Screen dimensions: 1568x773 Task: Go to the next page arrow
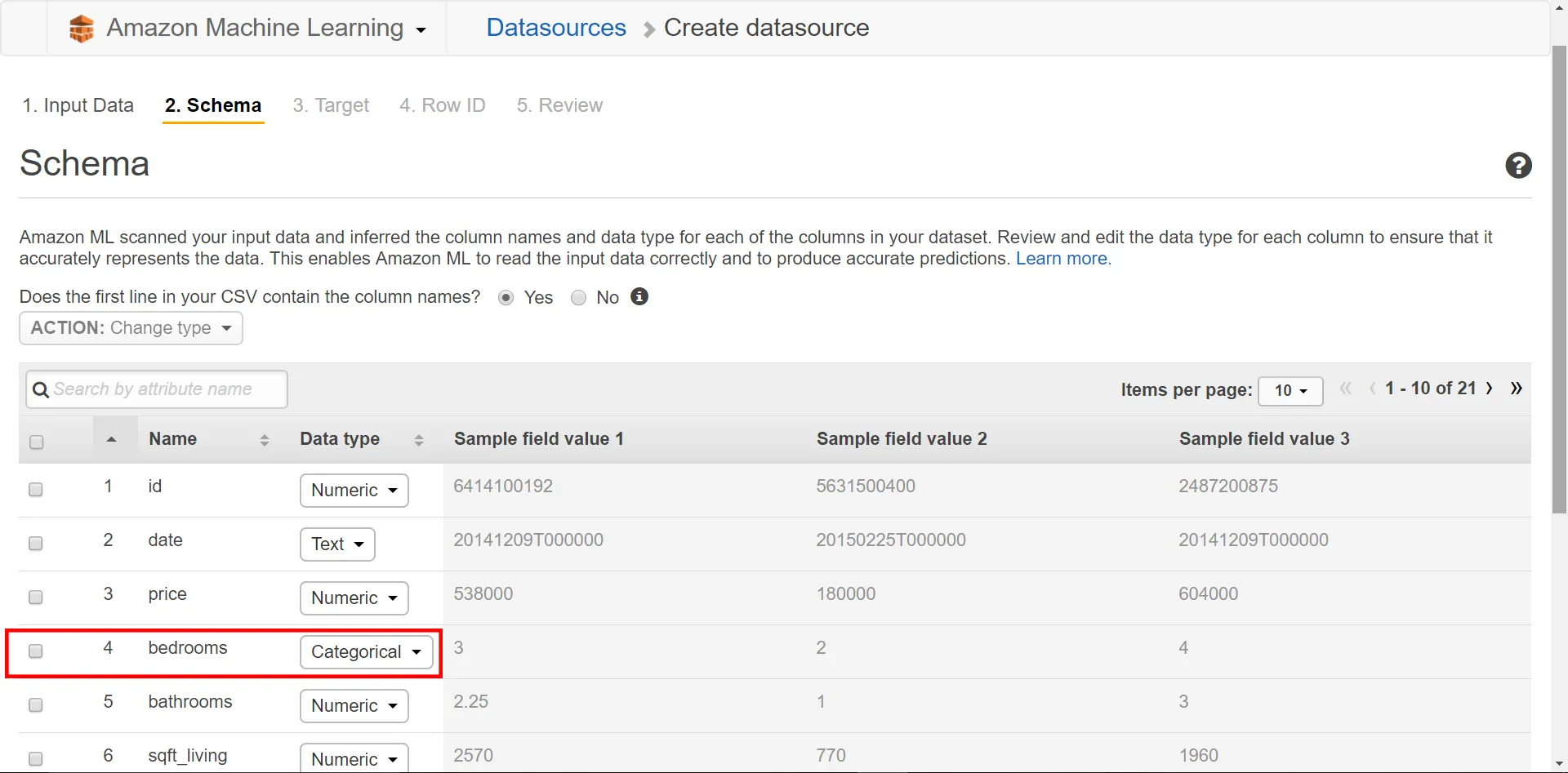1490,389
